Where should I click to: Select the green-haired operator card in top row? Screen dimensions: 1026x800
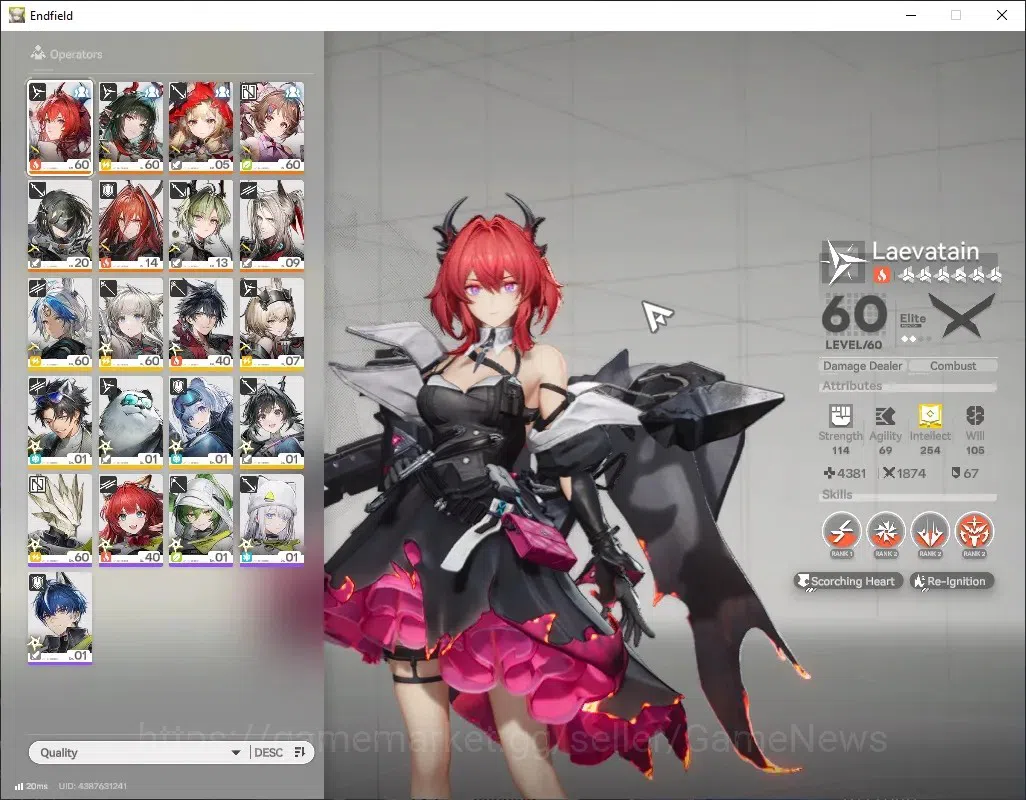[131, 128]
